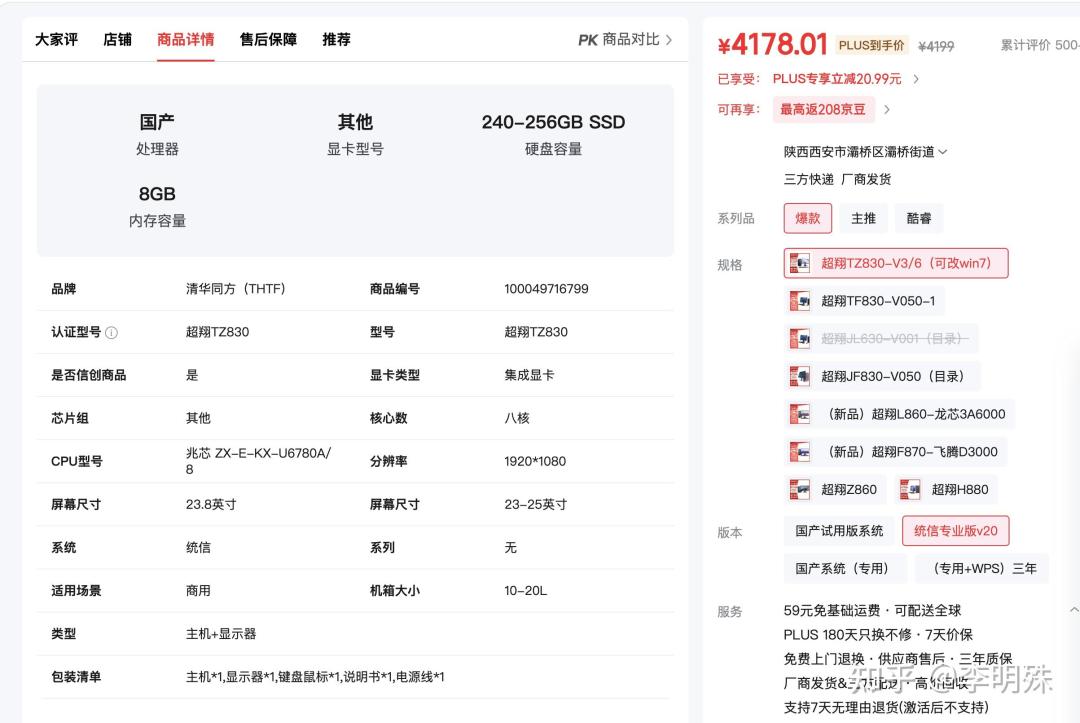Image resolution: width=1080 pixels, height=723 pixels.
Task: Click CPU model 兆芯 ZX-E-KX-U6780A/8
Action: [258, 461]
